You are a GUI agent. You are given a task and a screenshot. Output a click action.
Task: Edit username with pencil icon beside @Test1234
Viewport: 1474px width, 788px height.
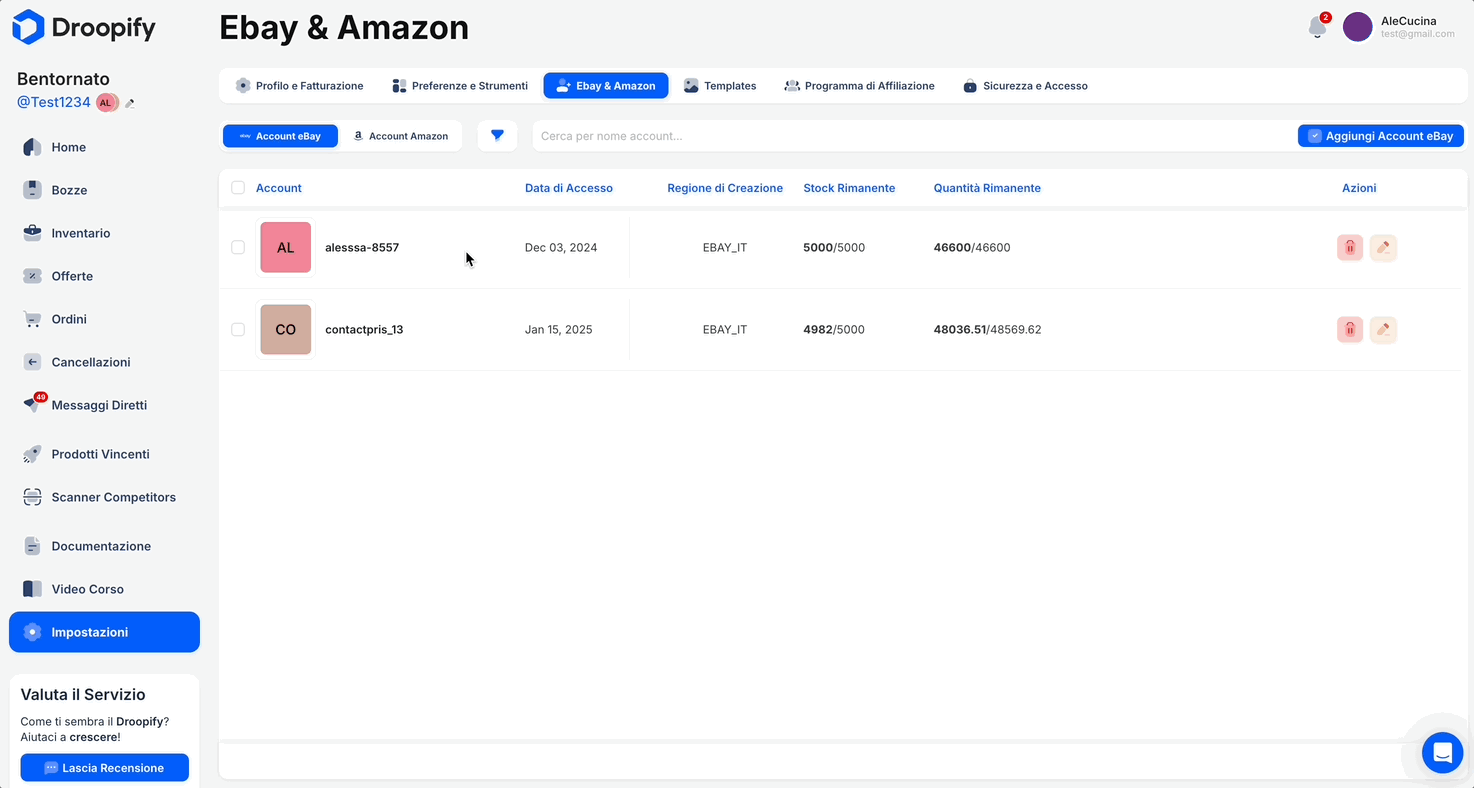tap(130, 103)
